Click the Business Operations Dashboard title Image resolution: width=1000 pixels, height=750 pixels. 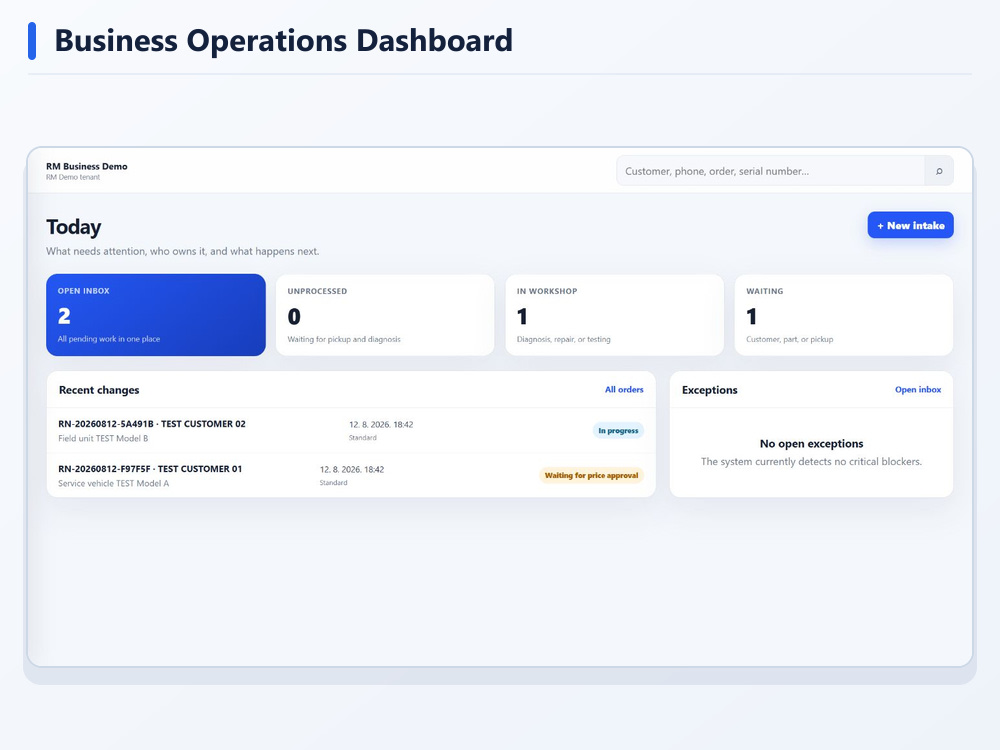point(283,41)
